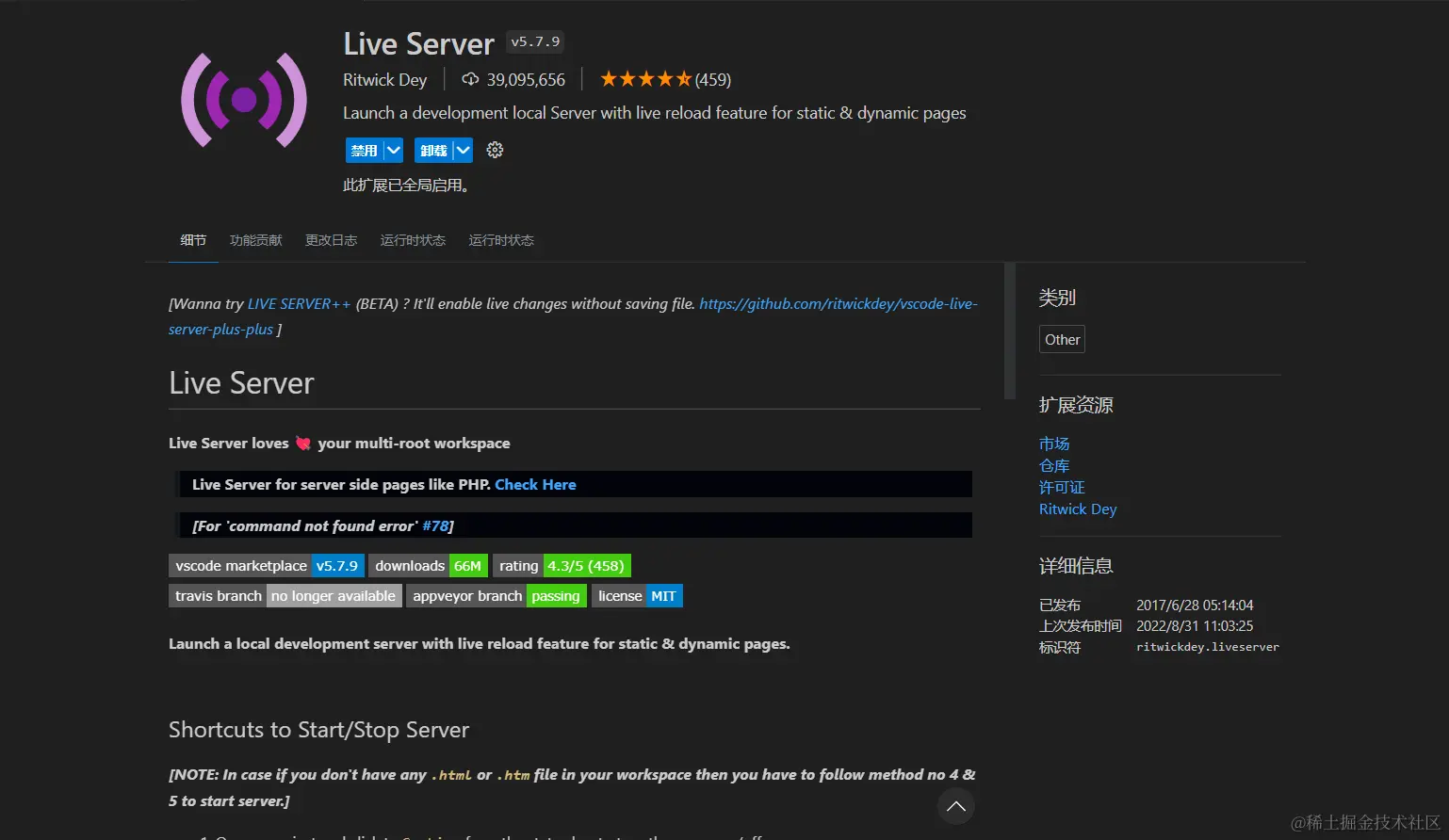Open the 仓库 repository link
1449x840 pixels.
1054,465
